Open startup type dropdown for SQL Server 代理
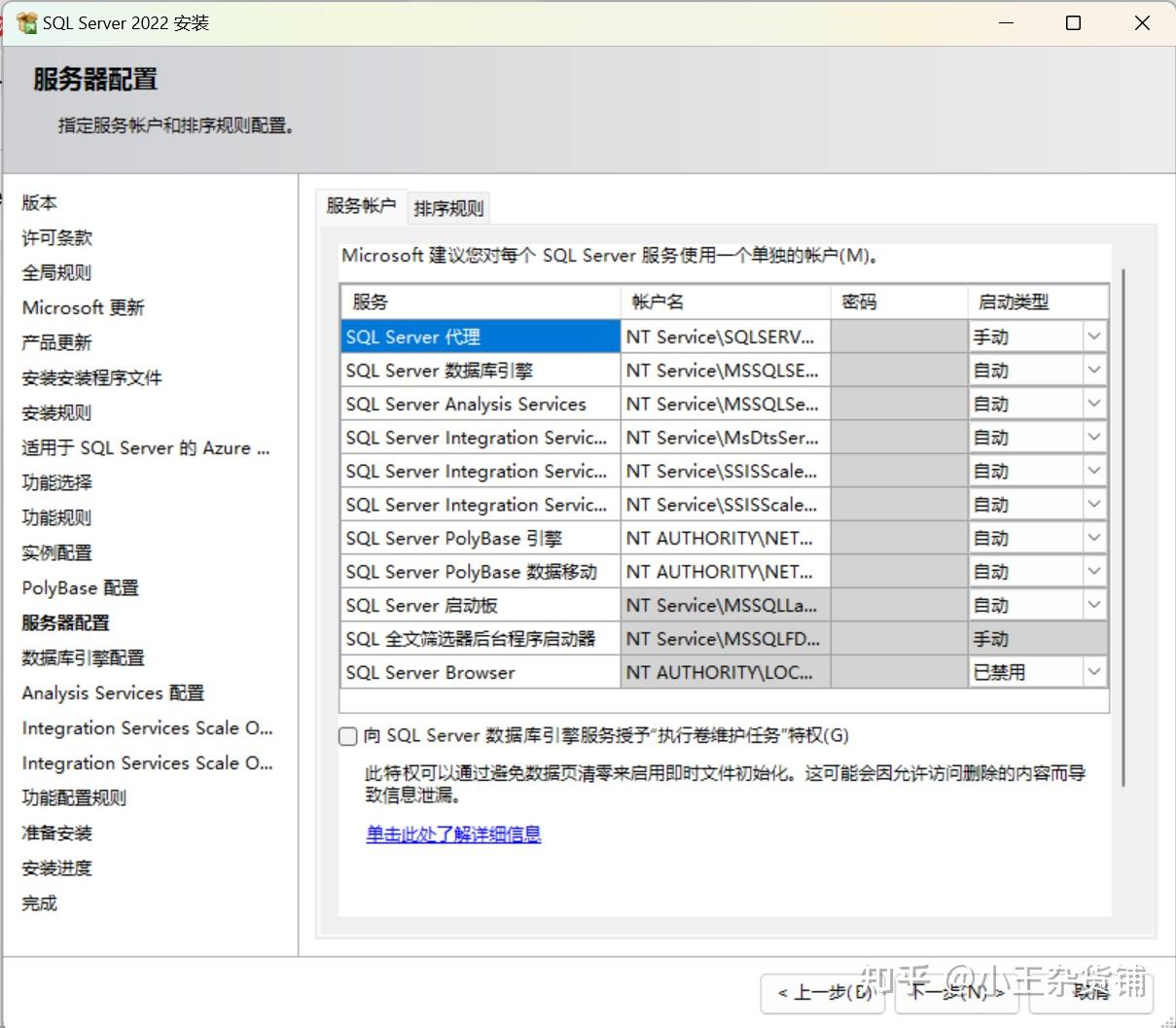1176x1028 pixels. 1093,336
